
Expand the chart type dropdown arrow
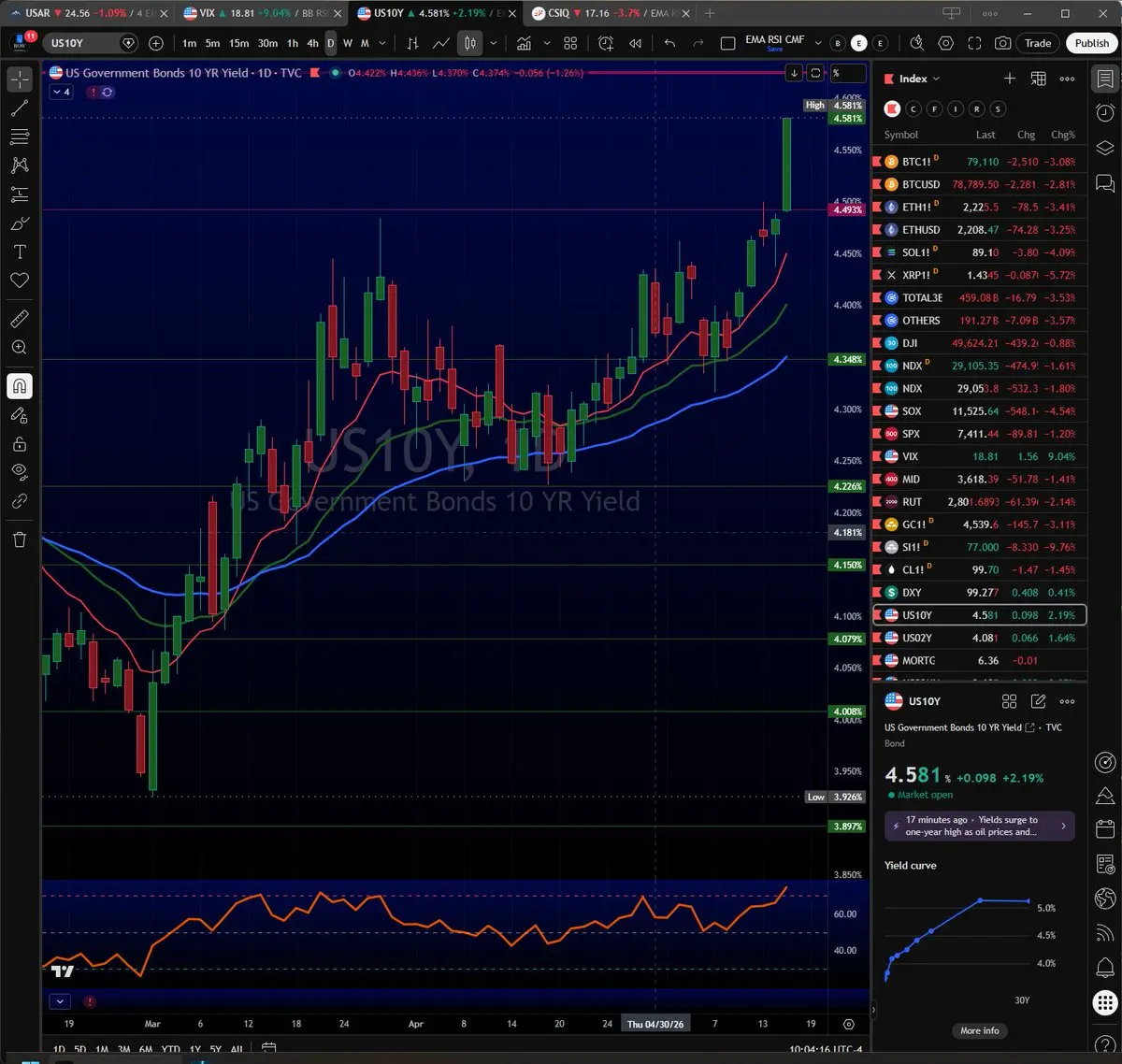(493, 43)
